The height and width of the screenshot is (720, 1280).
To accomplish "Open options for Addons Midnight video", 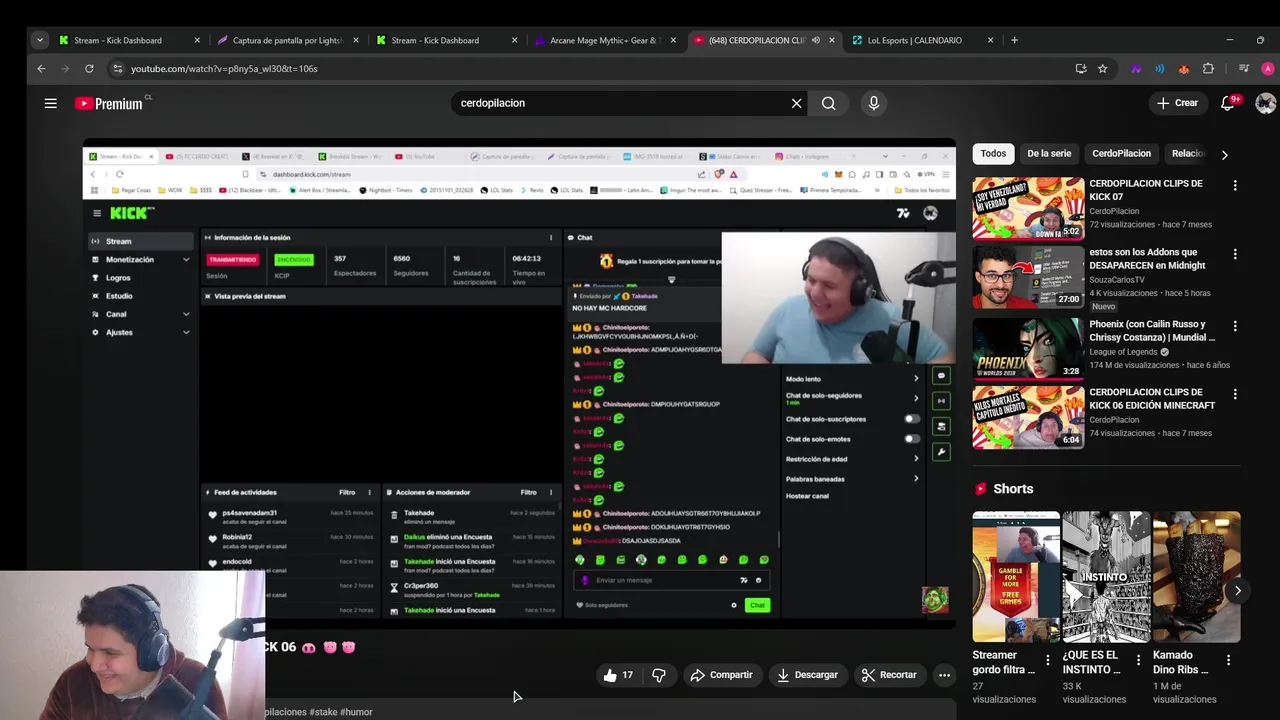I will coord(1235,254).
